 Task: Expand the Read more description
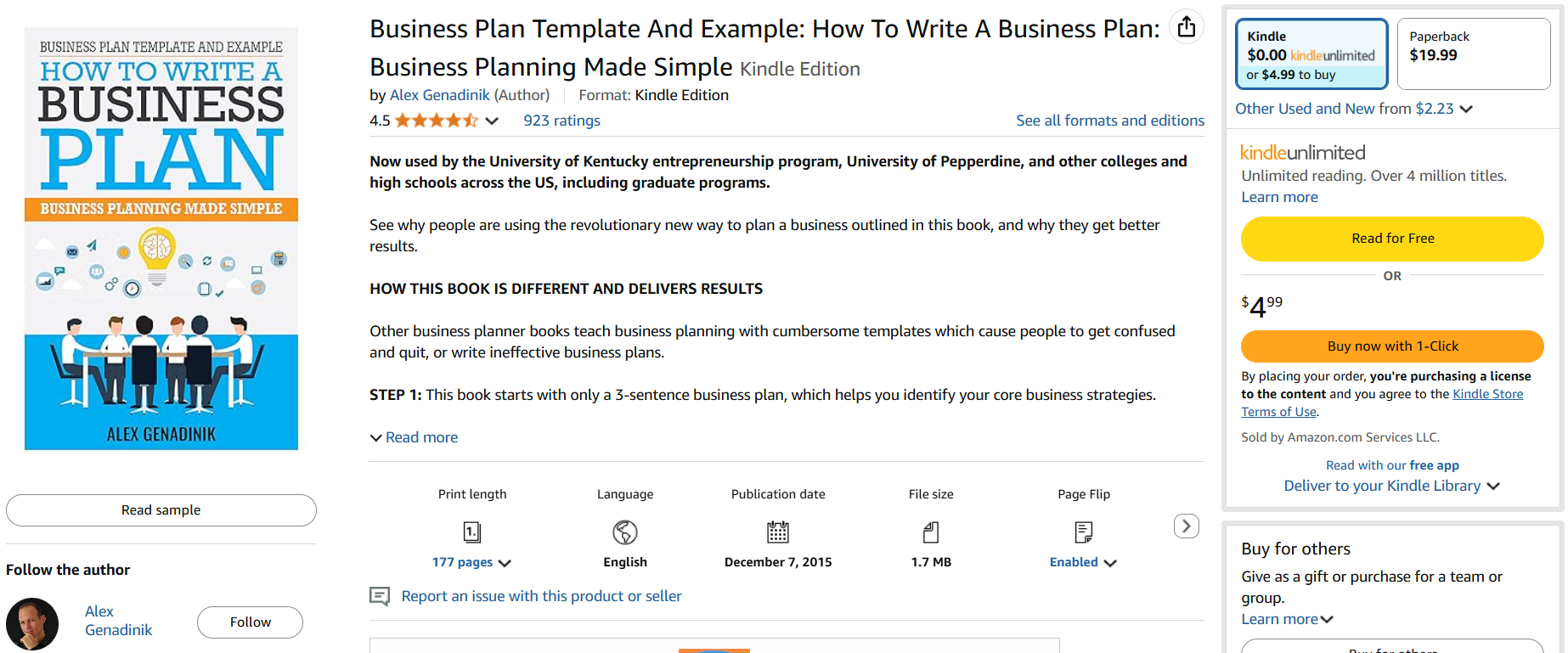pos(415,437)
